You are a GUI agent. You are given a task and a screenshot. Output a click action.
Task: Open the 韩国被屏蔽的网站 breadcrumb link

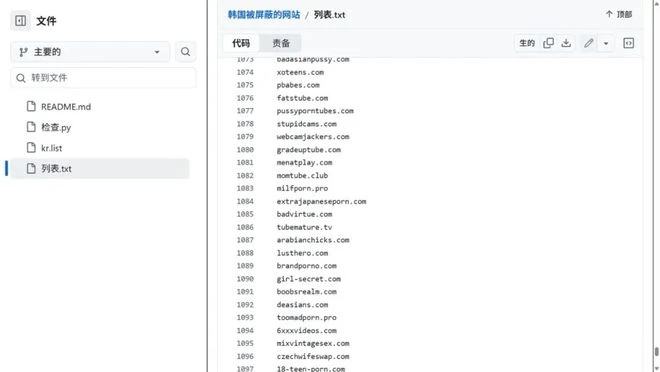[x=264, y=15]
